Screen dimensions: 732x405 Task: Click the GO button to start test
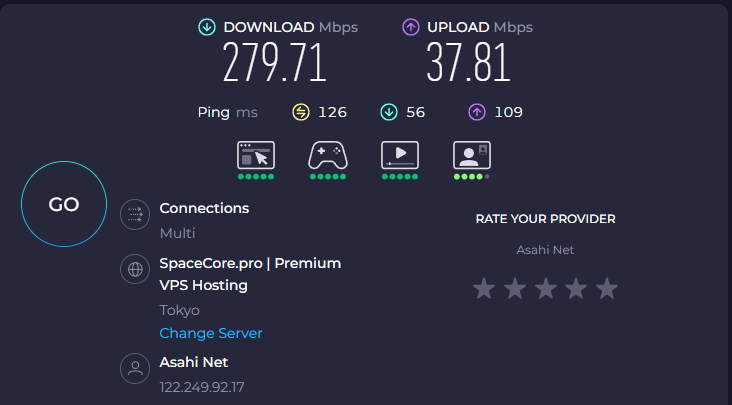pos(64,204)
